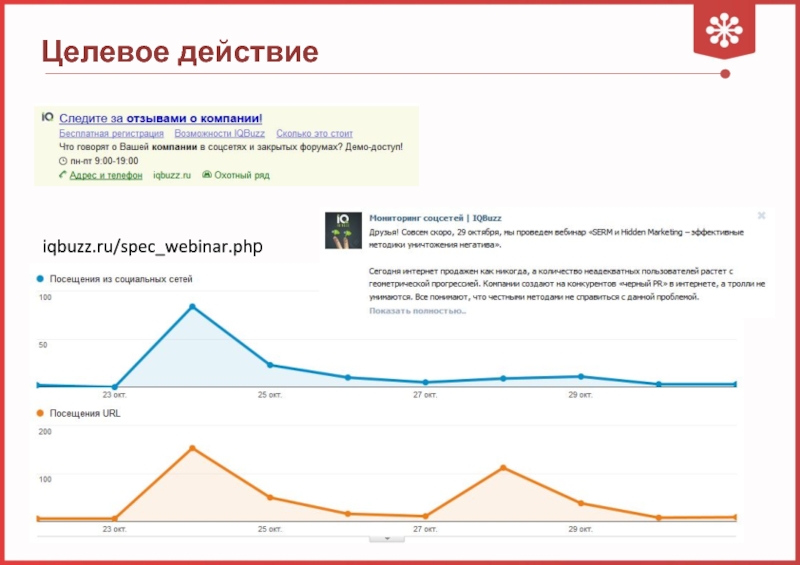Click the 'Целевое действие' slide title
Screen dimensions: 800x565
point(180,52)
